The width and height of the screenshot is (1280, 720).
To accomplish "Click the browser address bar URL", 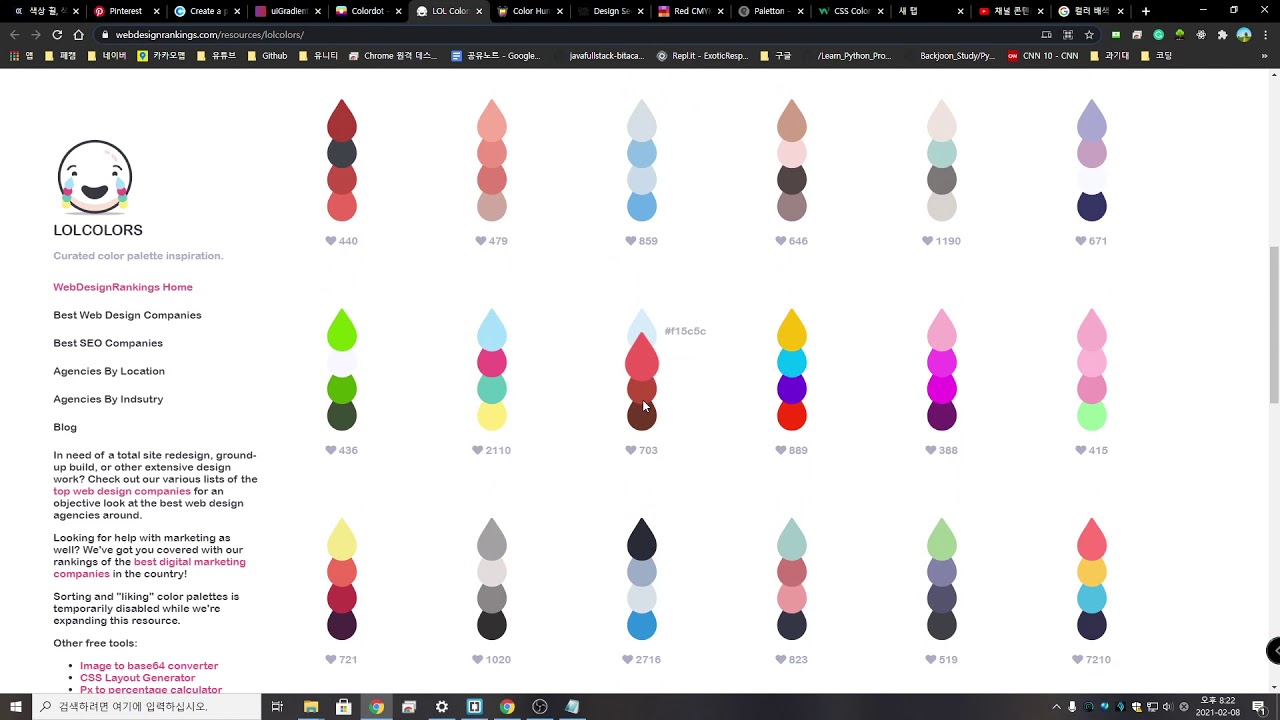I will [x=210, y=35].
